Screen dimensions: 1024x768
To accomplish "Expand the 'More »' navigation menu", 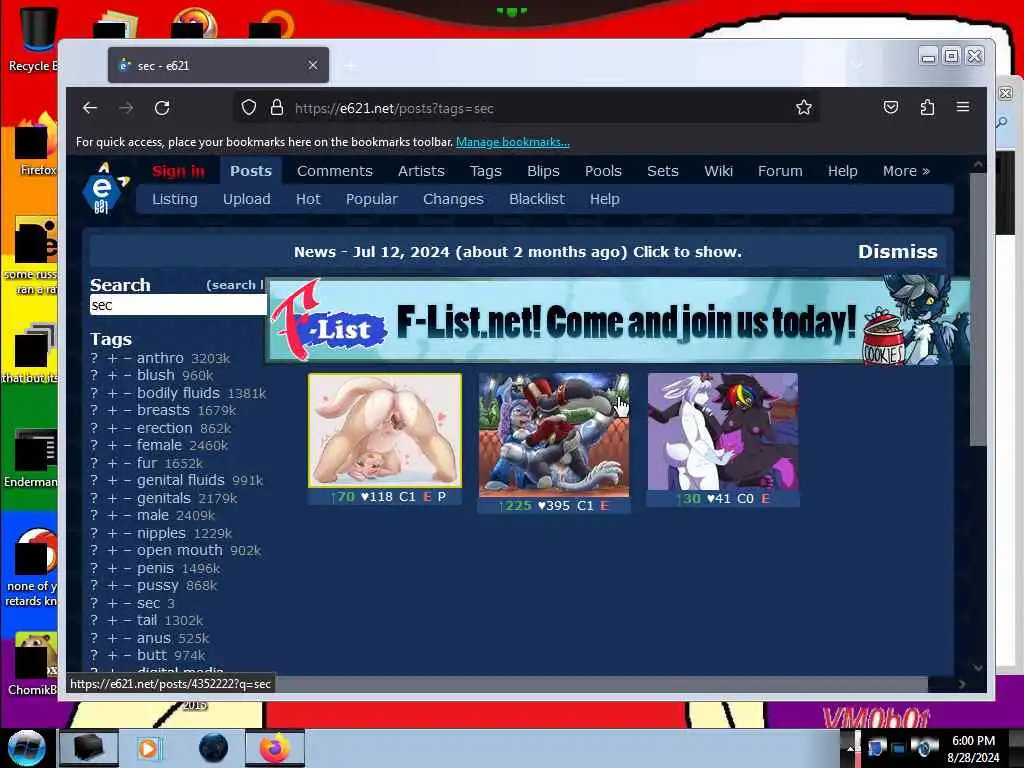I will pyautogui.click(x=906, y=171).
